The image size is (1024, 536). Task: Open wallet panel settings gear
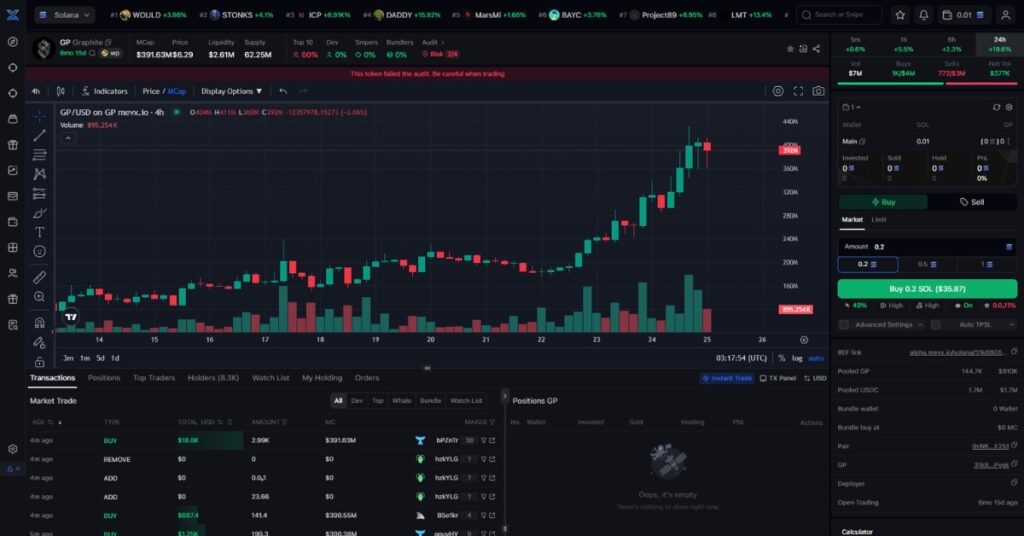1009,107
